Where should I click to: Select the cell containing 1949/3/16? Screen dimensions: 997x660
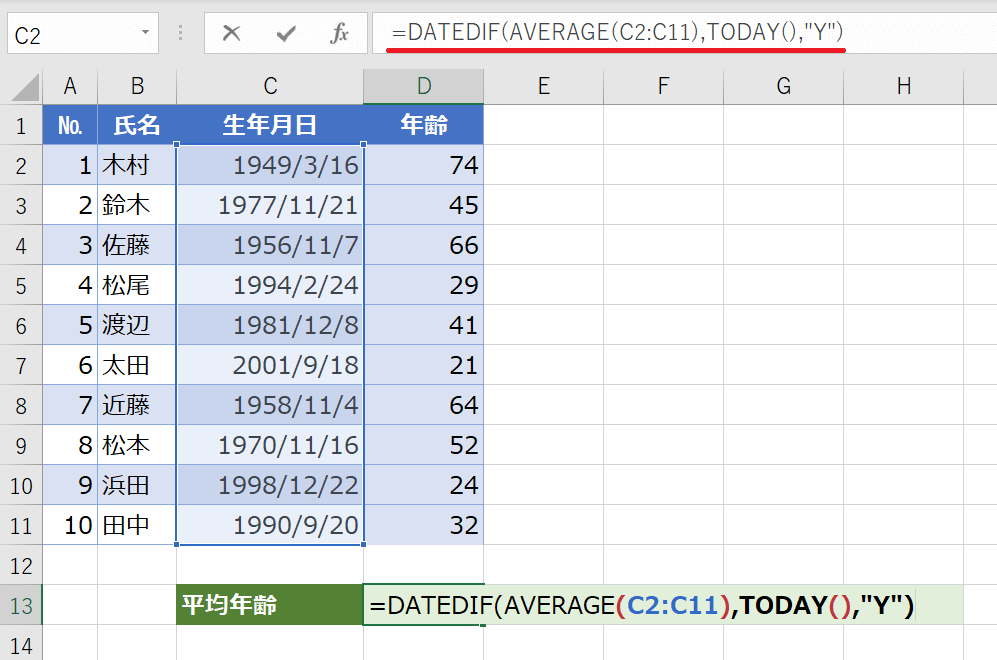pyautogui.click(x=270, y=165)
